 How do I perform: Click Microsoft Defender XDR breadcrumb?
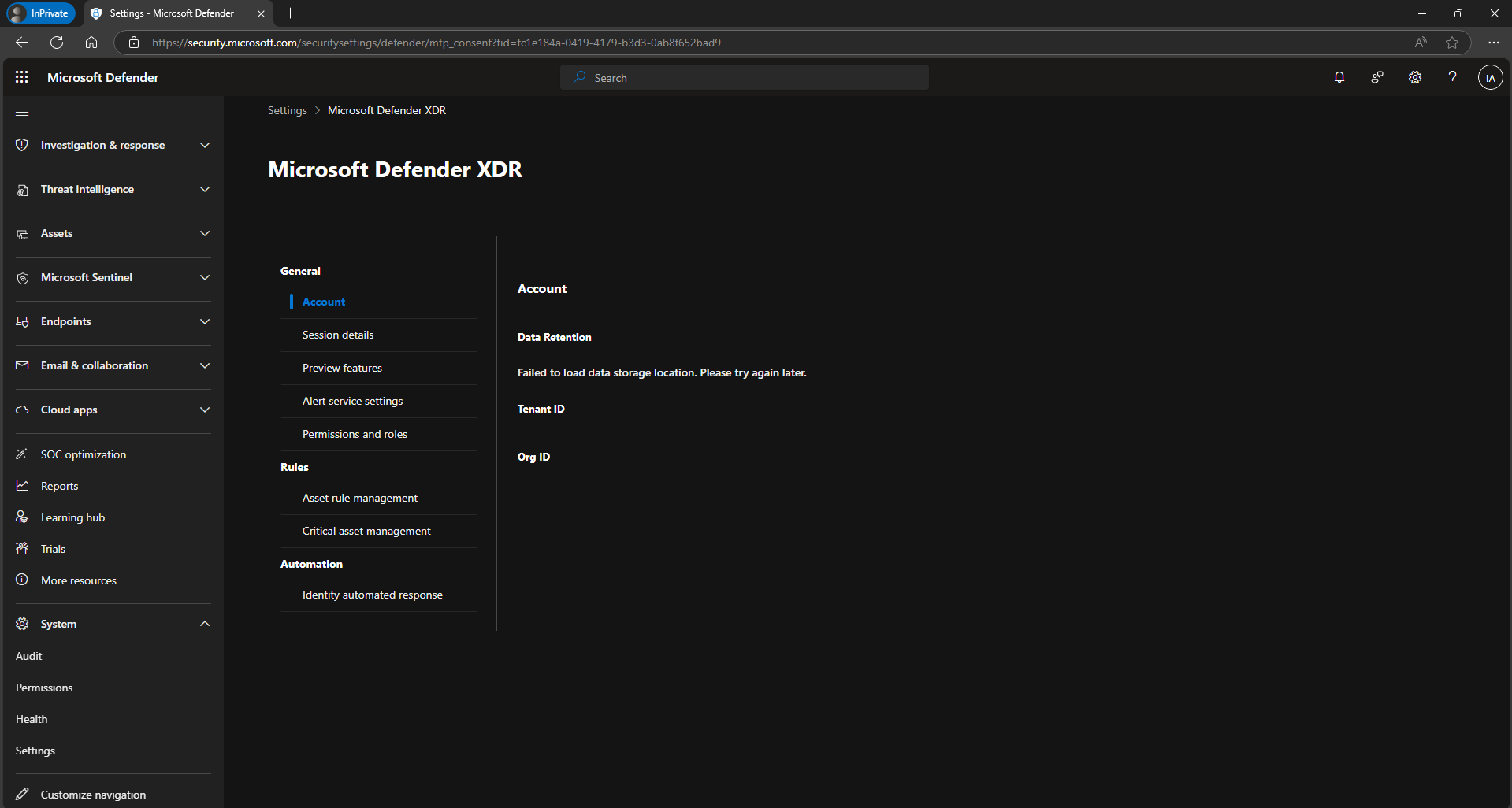coord(387,110)
